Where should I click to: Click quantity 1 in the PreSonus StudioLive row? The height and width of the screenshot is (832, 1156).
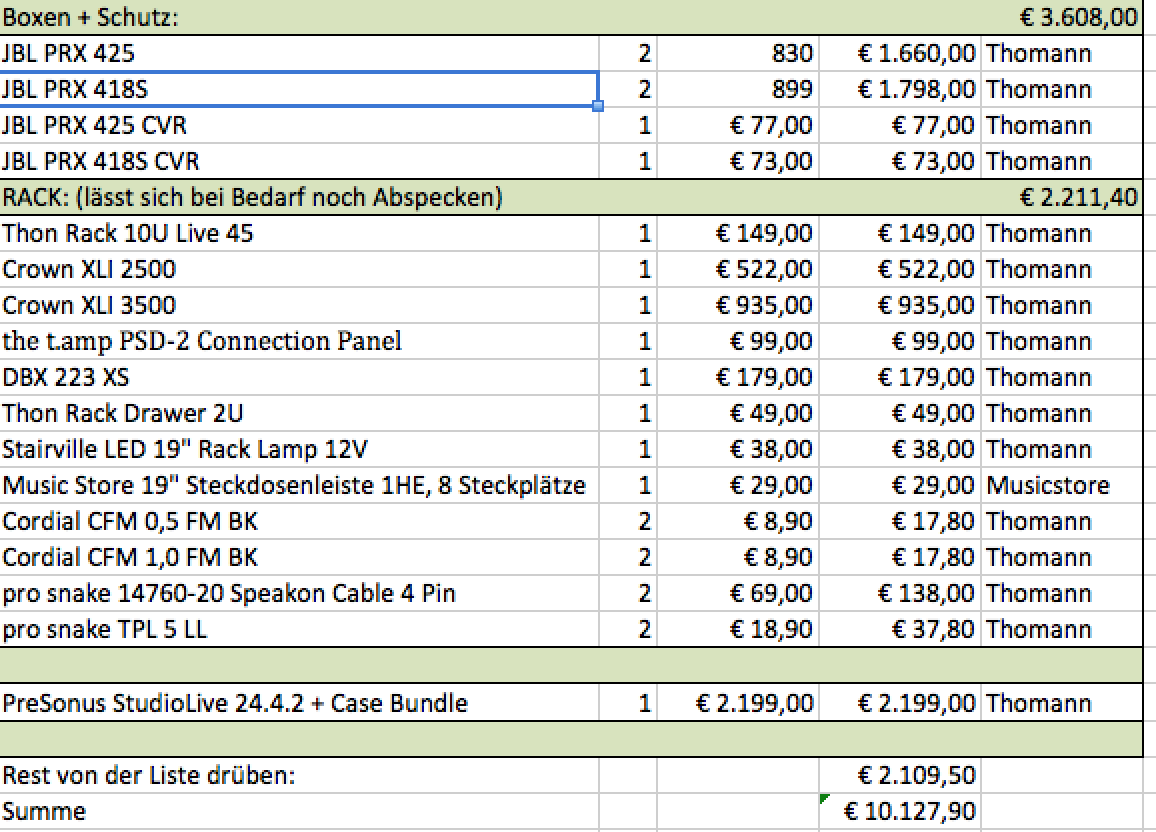(x=628, y=702)
